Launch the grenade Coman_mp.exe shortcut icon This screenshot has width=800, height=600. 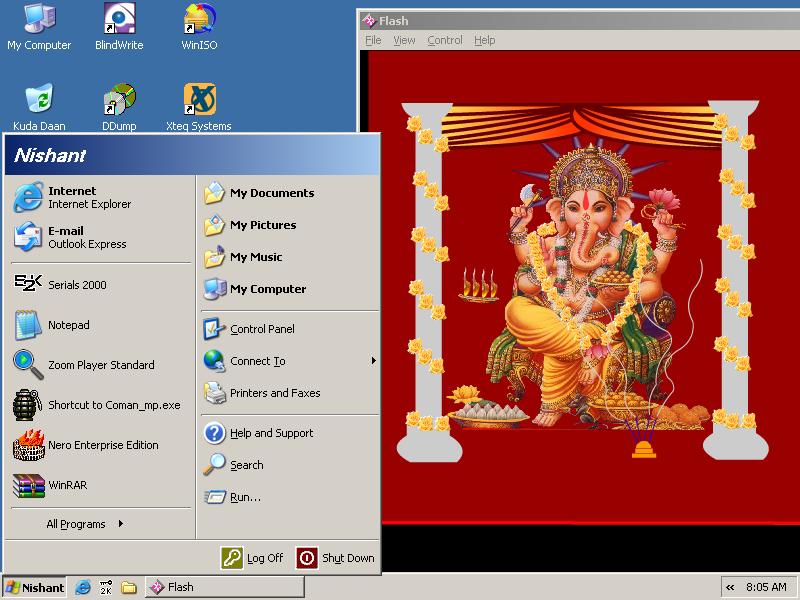click(x=28, y=405)
